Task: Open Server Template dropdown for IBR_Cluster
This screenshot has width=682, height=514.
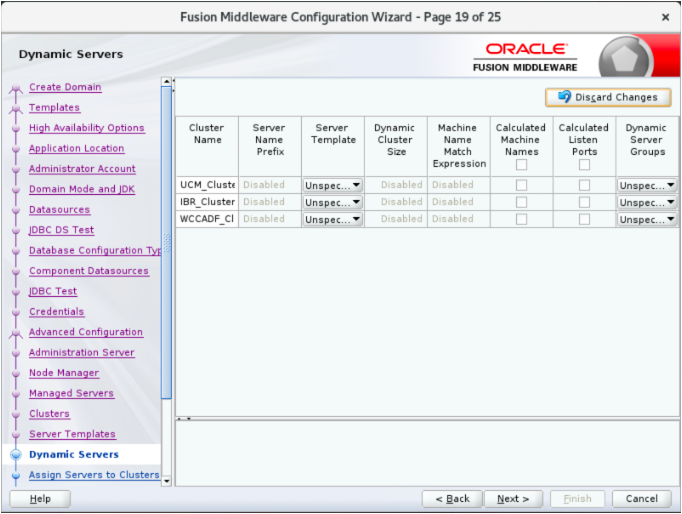Action: 333,202
